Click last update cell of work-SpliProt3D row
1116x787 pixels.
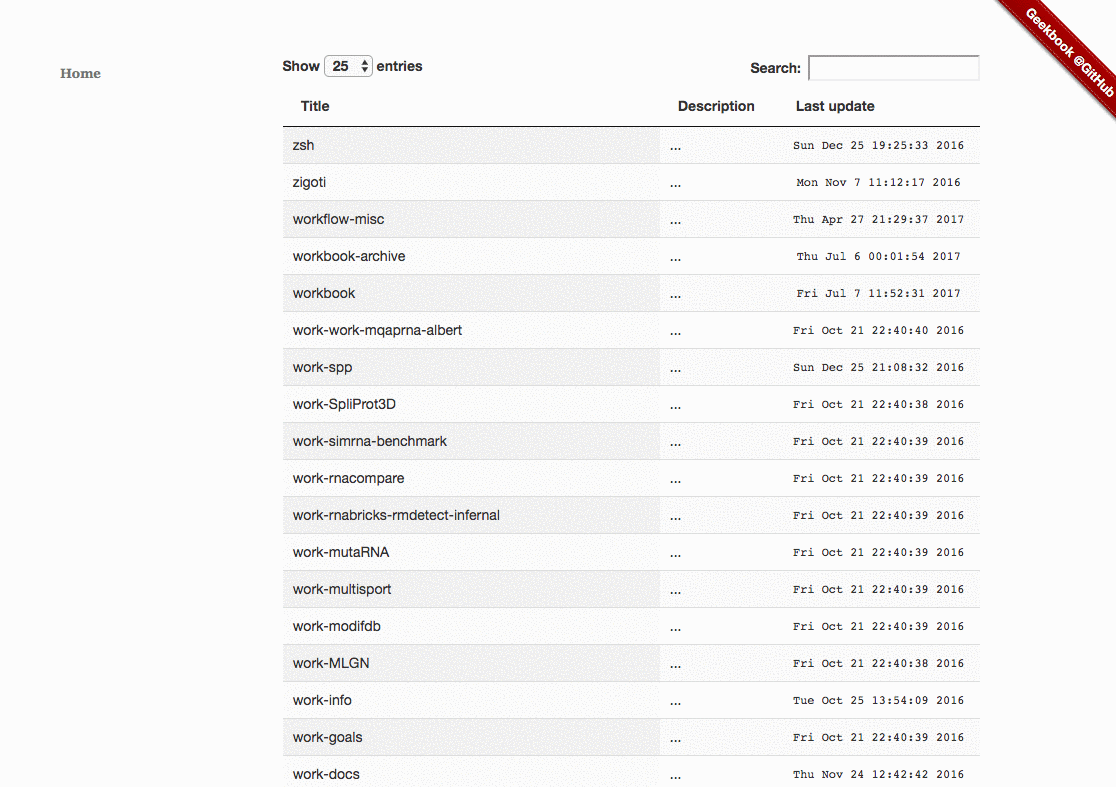[878, 404]
